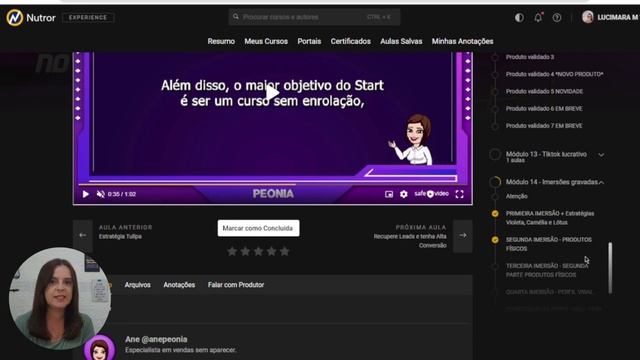This screenshot has height=360, width=640.
Task: Open lesson Produto validado 4 *NOVO PRODUTO*
Action: click(x=554, y=74)
